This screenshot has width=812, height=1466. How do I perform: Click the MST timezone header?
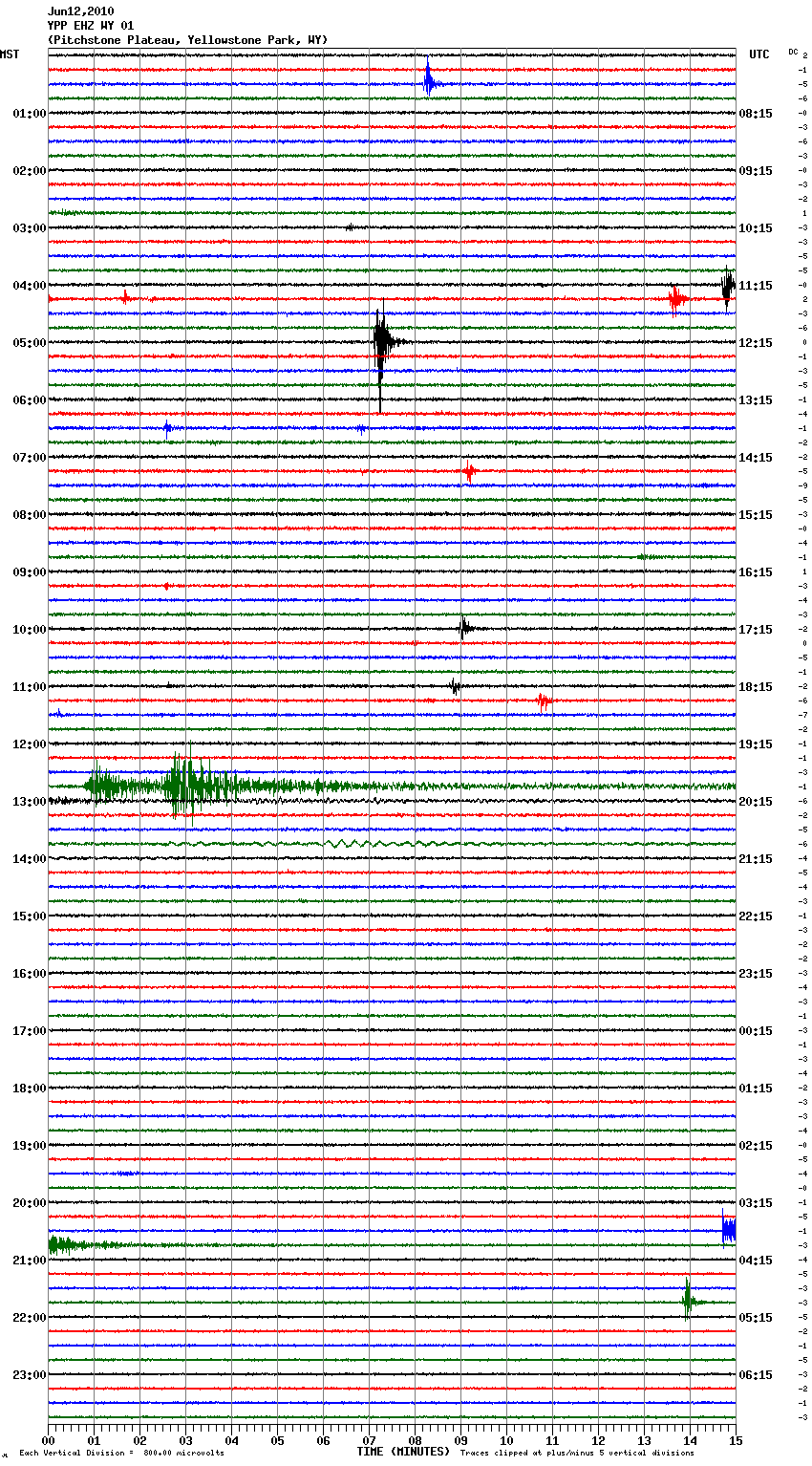pyautogui.click(x=10, y=54)
